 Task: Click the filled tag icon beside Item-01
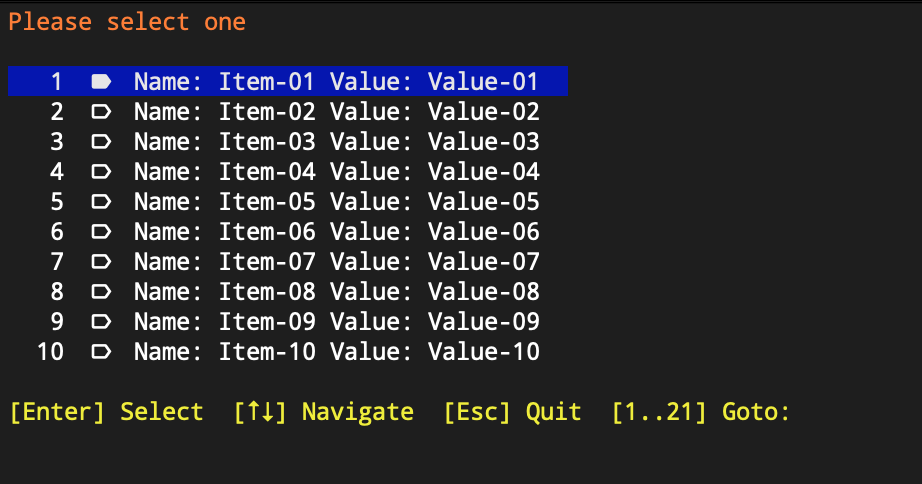[x=101, y=81]
